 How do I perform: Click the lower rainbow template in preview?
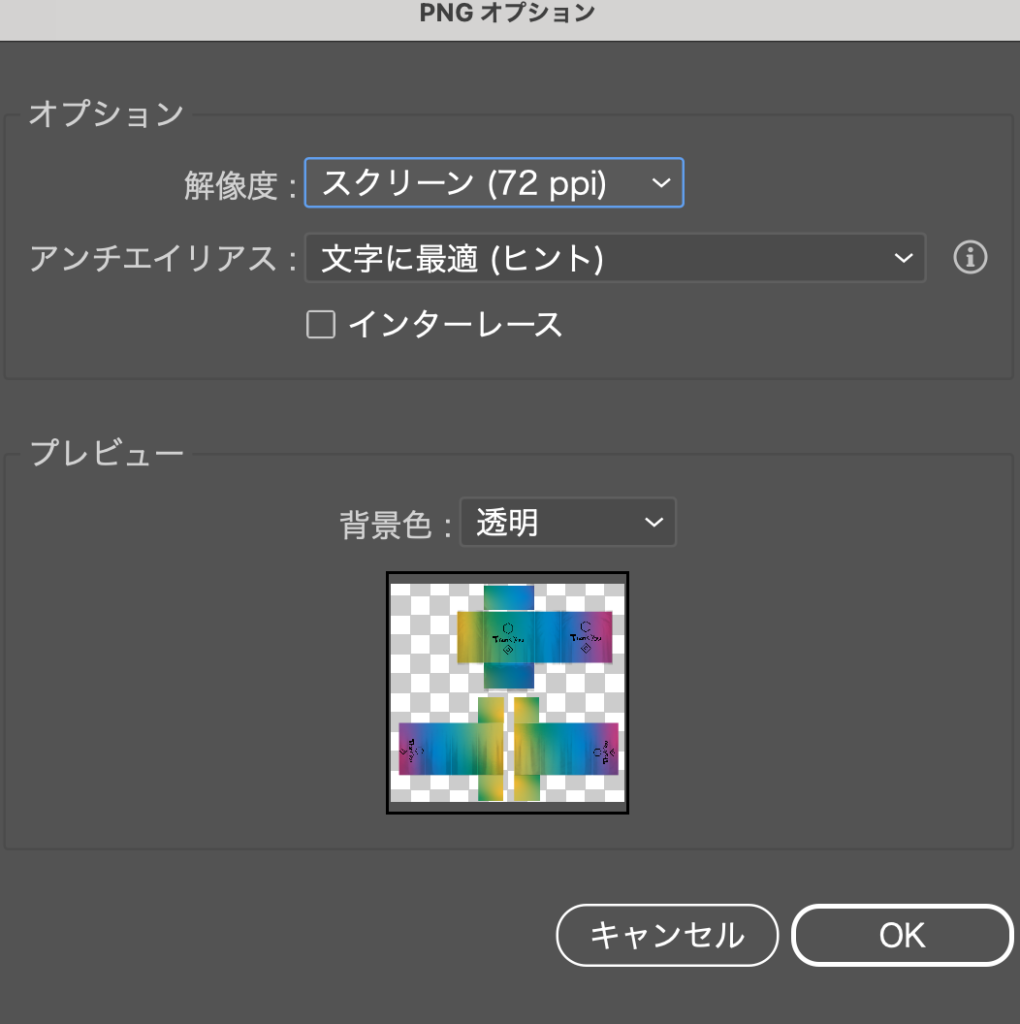coord(508,749)
